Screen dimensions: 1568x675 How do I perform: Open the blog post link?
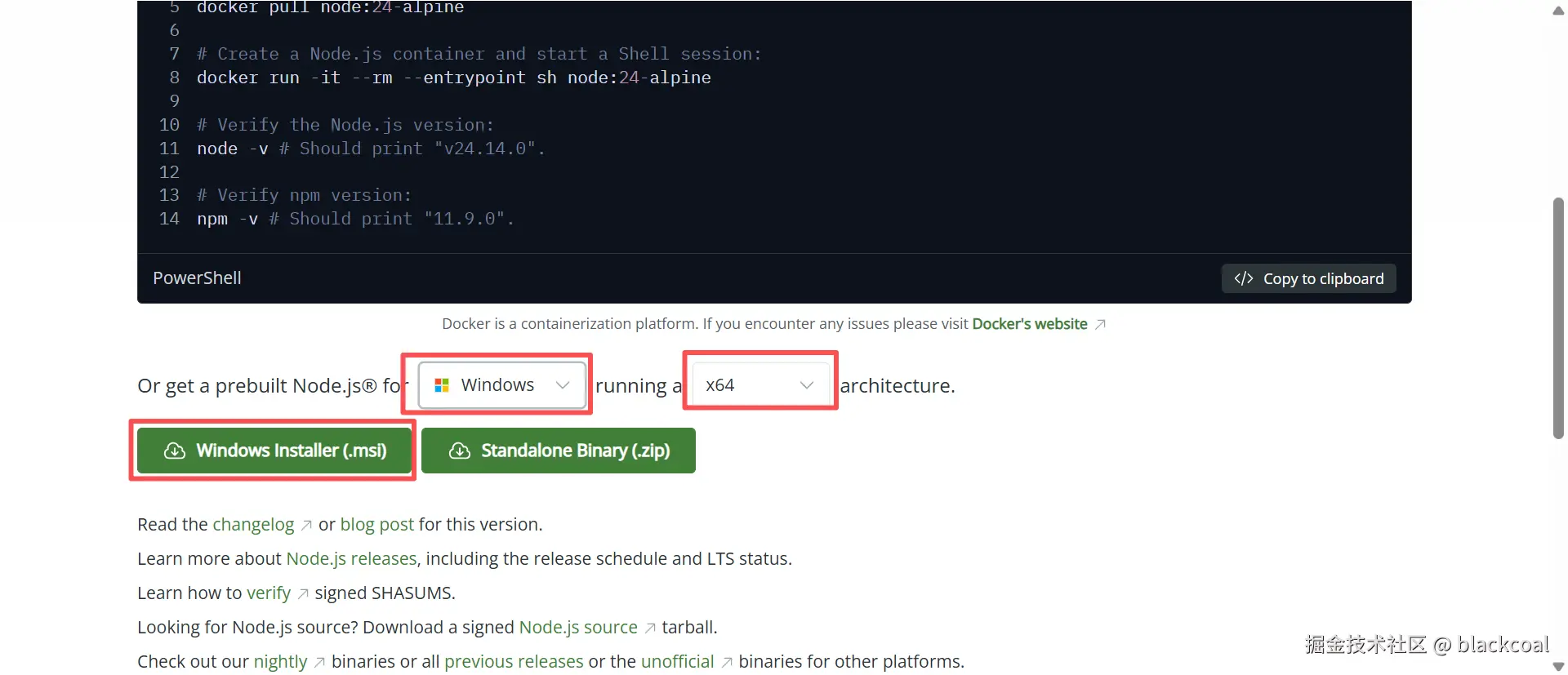pyautogui.click(x=377, y=525)
